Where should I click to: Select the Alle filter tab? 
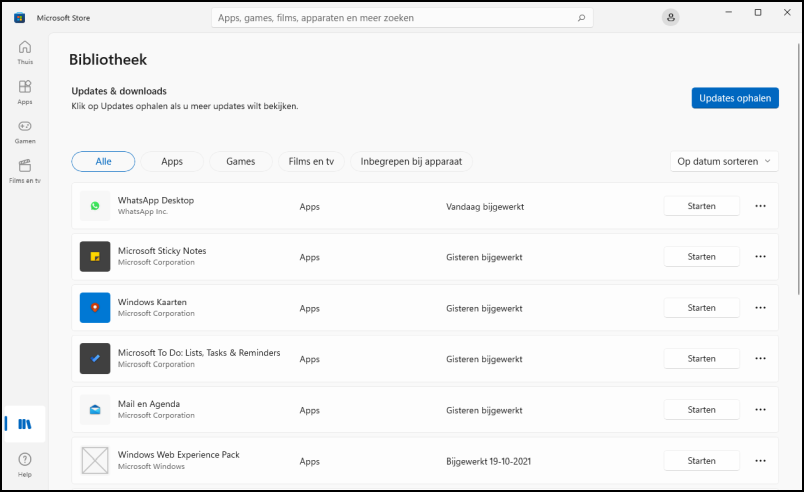[103, 161]
